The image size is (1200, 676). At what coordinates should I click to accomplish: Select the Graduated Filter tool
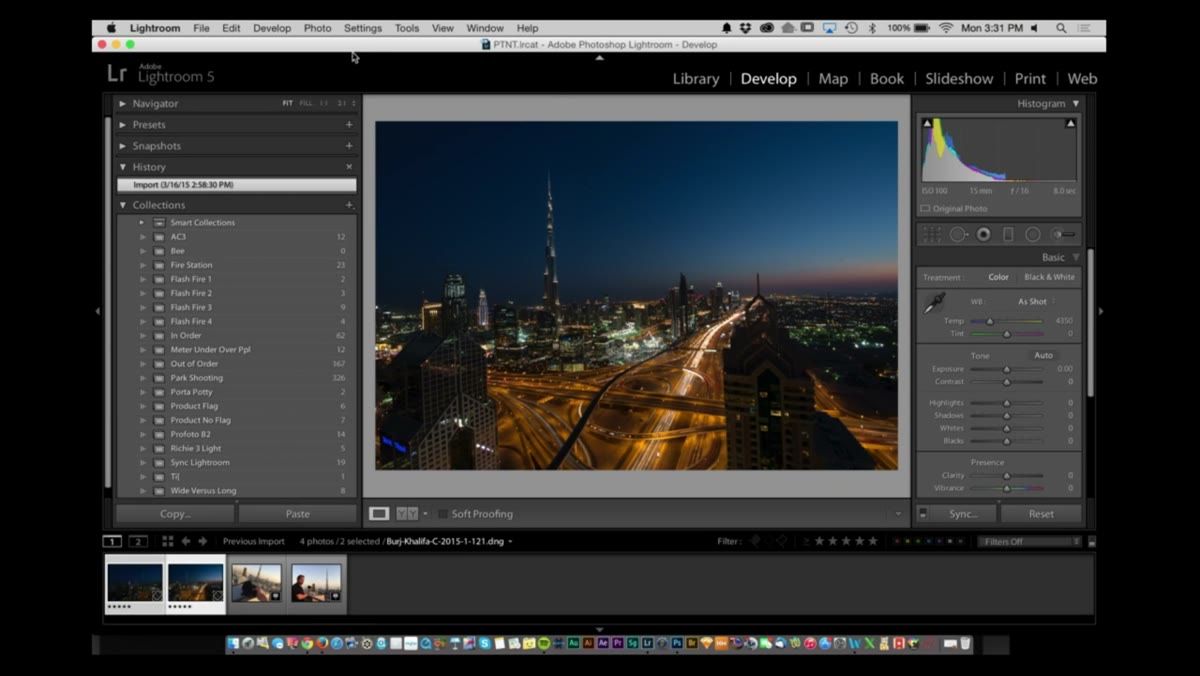[1008, 234]
